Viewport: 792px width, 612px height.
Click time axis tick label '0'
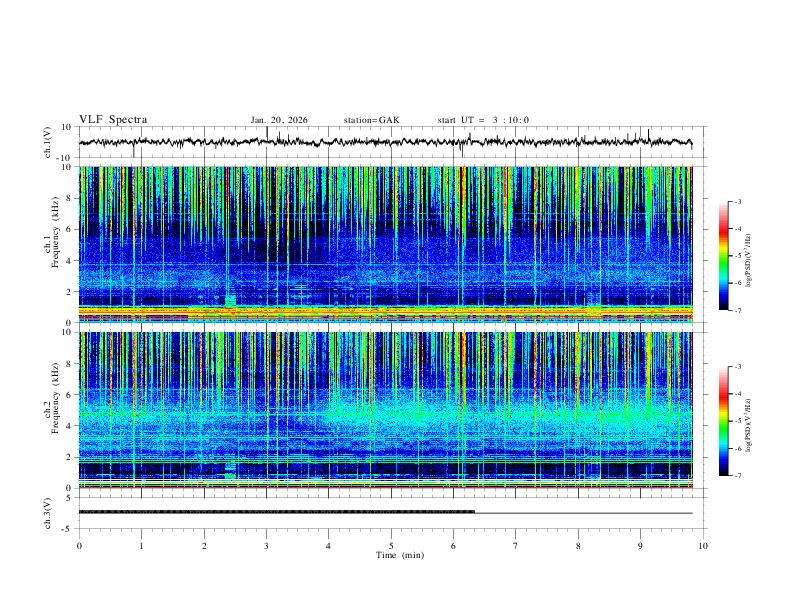click(x=79, y=546)
